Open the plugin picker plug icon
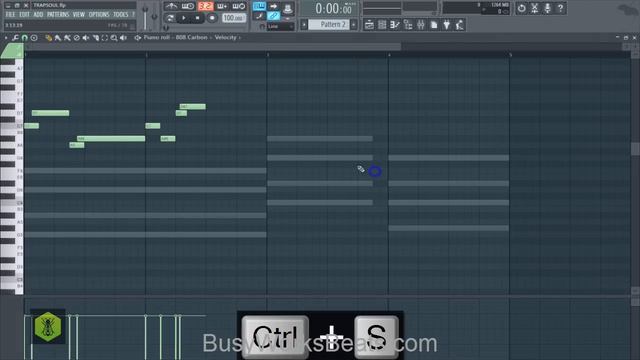Image resolution: width=640 pixels, height=360 pixels. coord(447,25)
